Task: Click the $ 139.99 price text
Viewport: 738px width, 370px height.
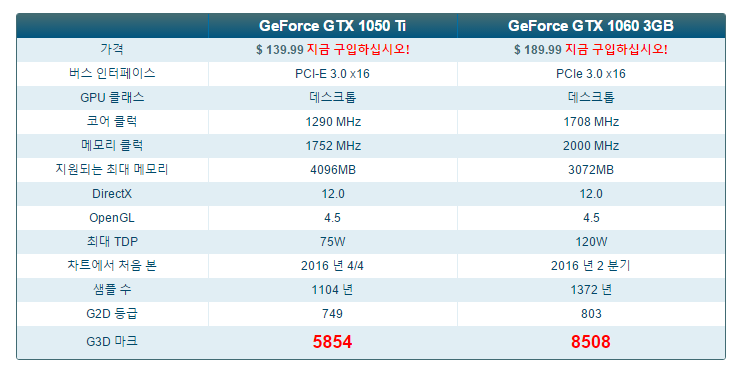Action: tap(280, 50)
